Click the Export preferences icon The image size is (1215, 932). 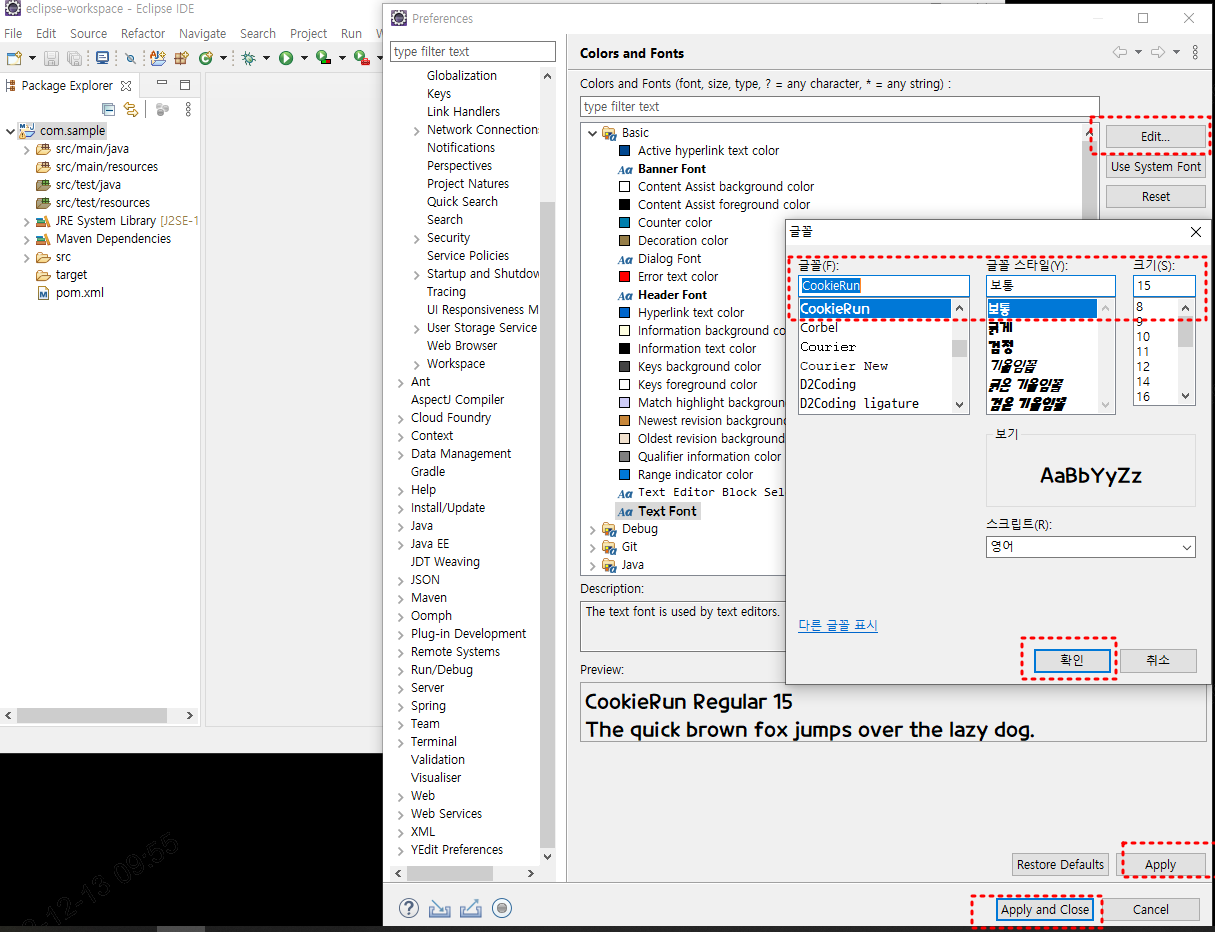pos(471,908)
